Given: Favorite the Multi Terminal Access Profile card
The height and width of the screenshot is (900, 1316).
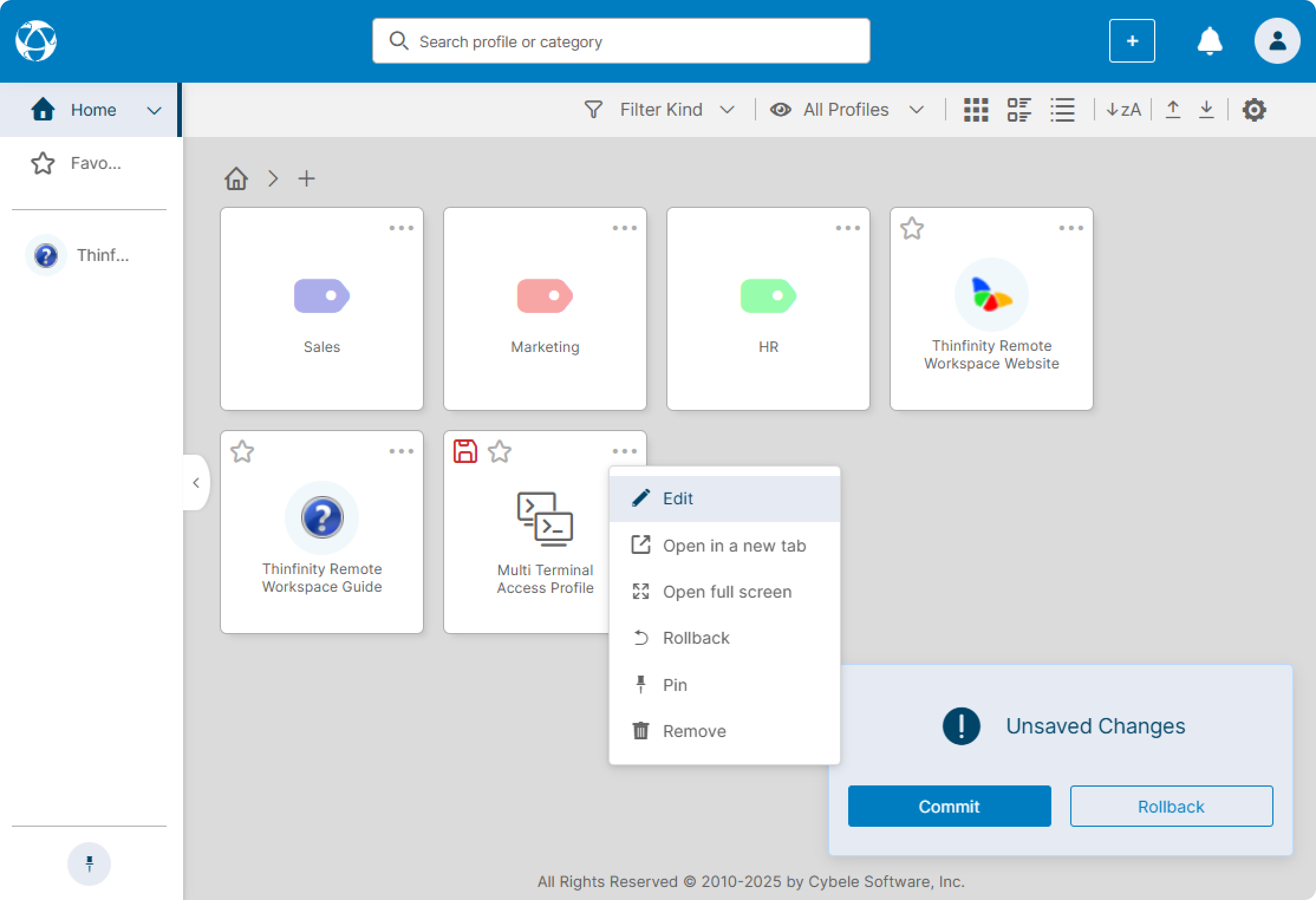Looking at the screenshot, I should click(500, 452).
